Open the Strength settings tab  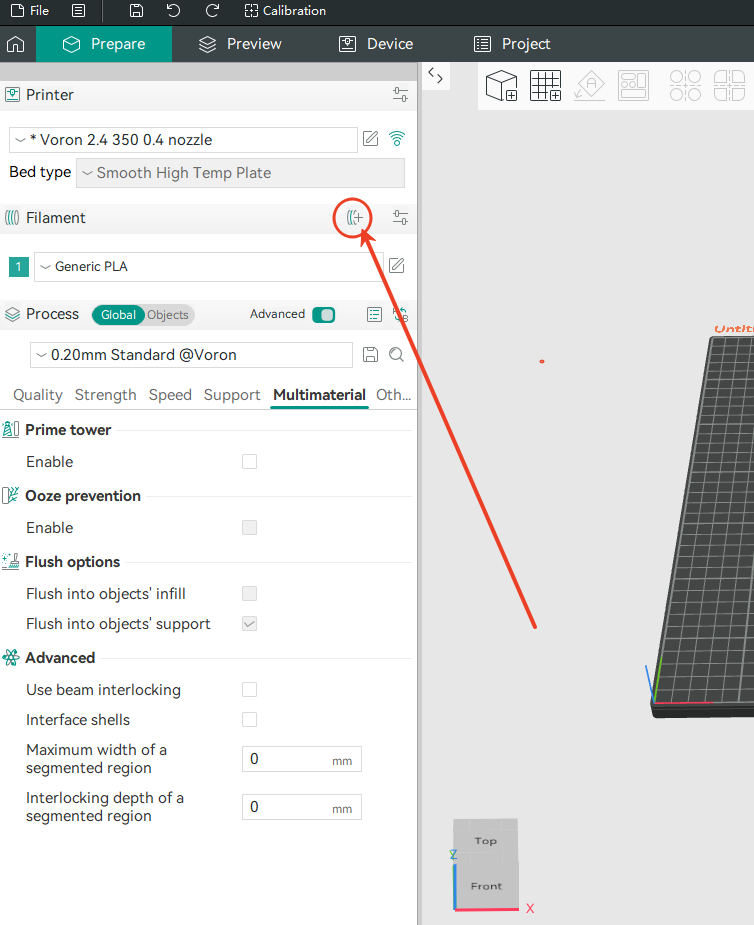[105, 395]
